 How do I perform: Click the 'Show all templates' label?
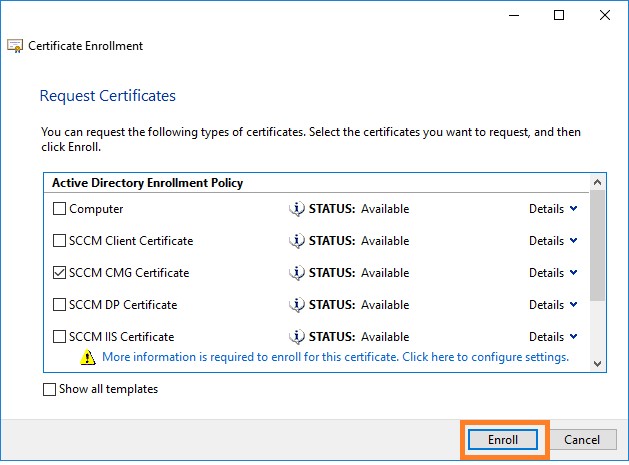click(x=108, y=389)
